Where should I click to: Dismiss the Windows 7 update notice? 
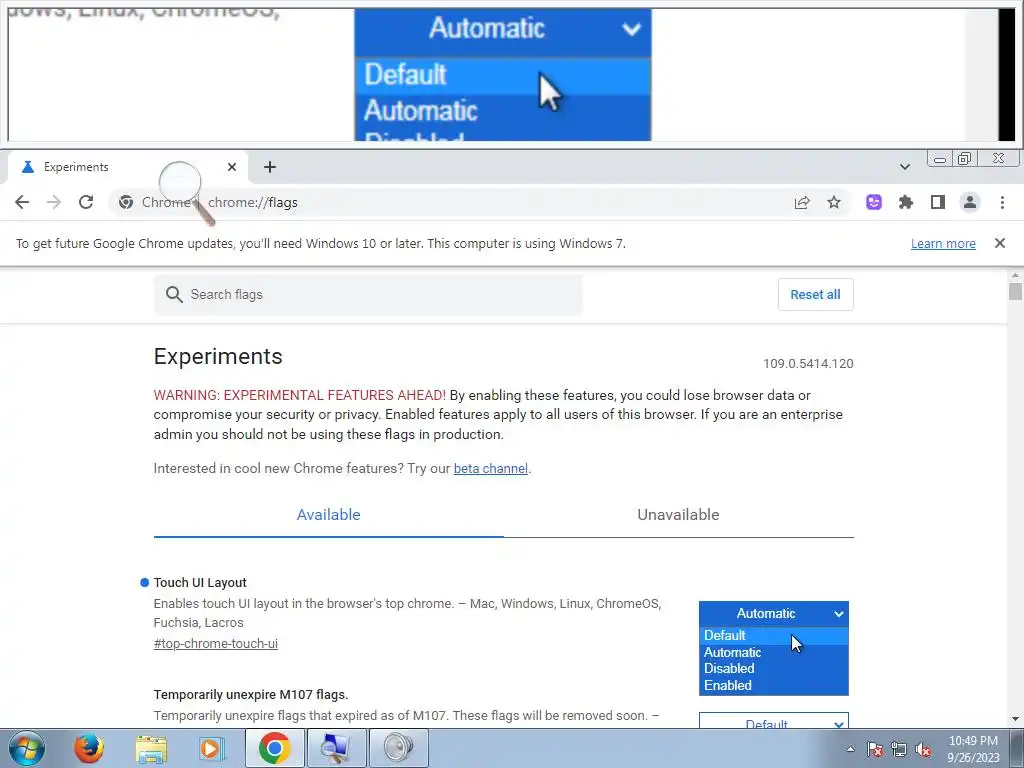click(x=1000, y=243)
